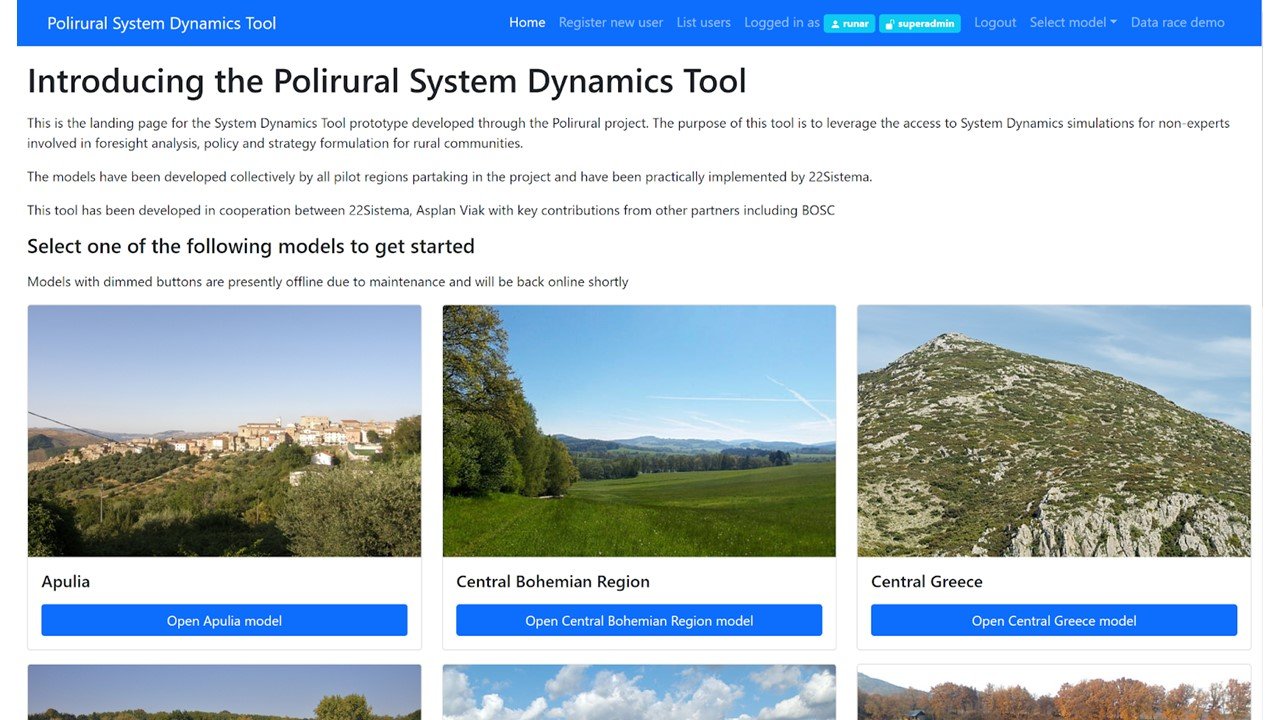
Task: Select the Home menu item
Action: [x=527, y=21]
